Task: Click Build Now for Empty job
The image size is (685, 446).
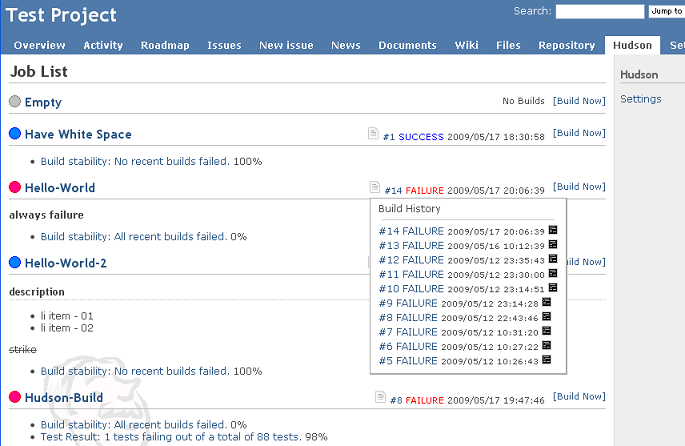Action: 579,101
